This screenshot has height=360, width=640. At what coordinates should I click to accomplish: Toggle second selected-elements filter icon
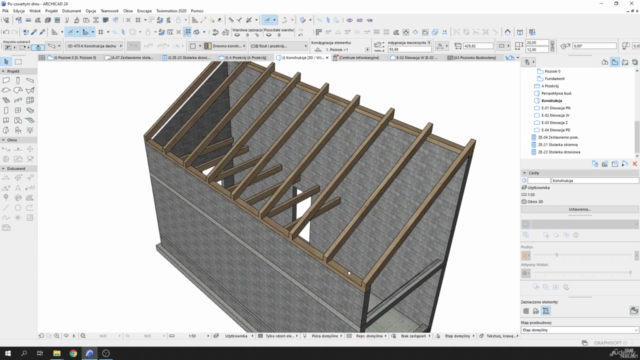[x=536, y=311]
